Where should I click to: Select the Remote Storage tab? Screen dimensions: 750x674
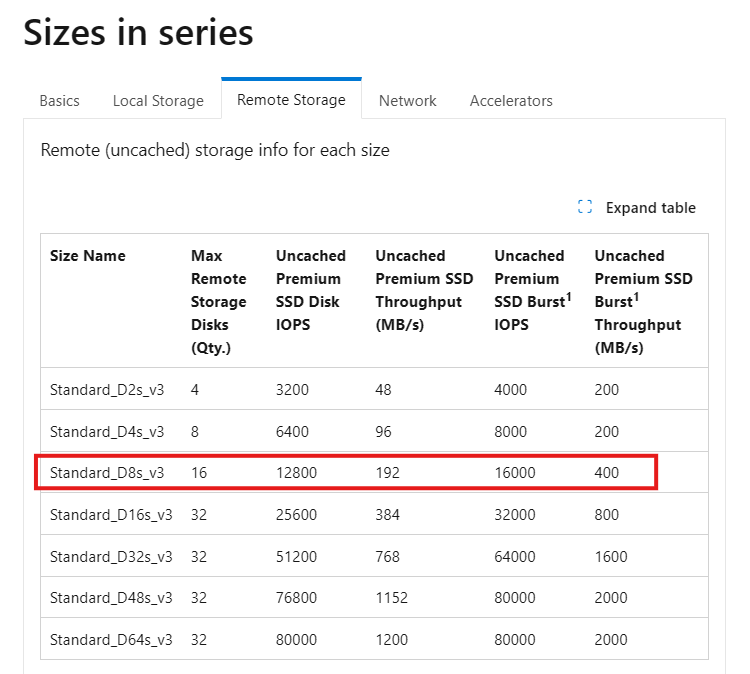pos(291,100)
